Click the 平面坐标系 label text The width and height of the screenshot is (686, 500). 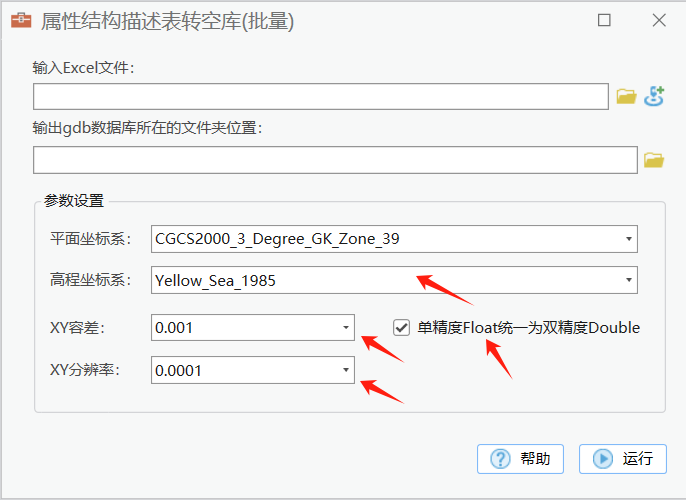coord(90,239)
